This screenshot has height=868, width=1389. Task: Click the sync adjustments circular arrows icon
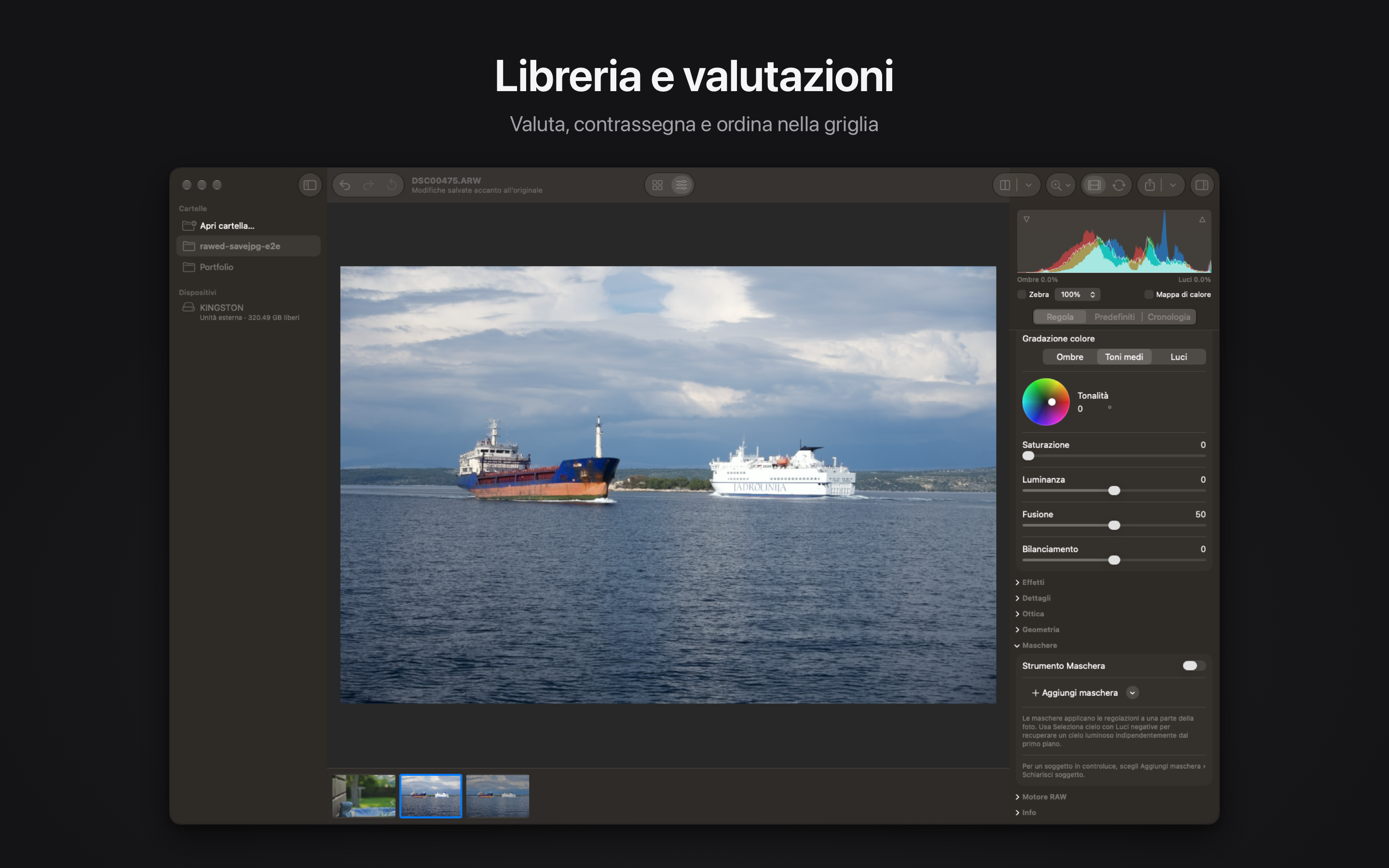pyautogui.click(x=1118, y=185)
